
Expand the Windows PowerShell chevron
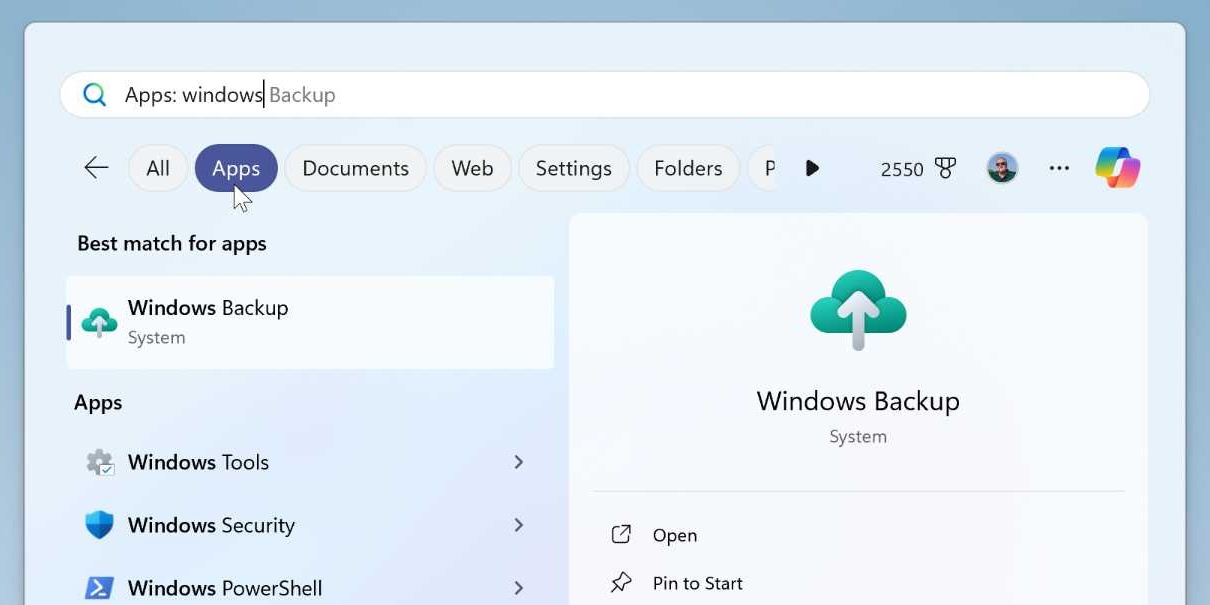tap(518, 588)
